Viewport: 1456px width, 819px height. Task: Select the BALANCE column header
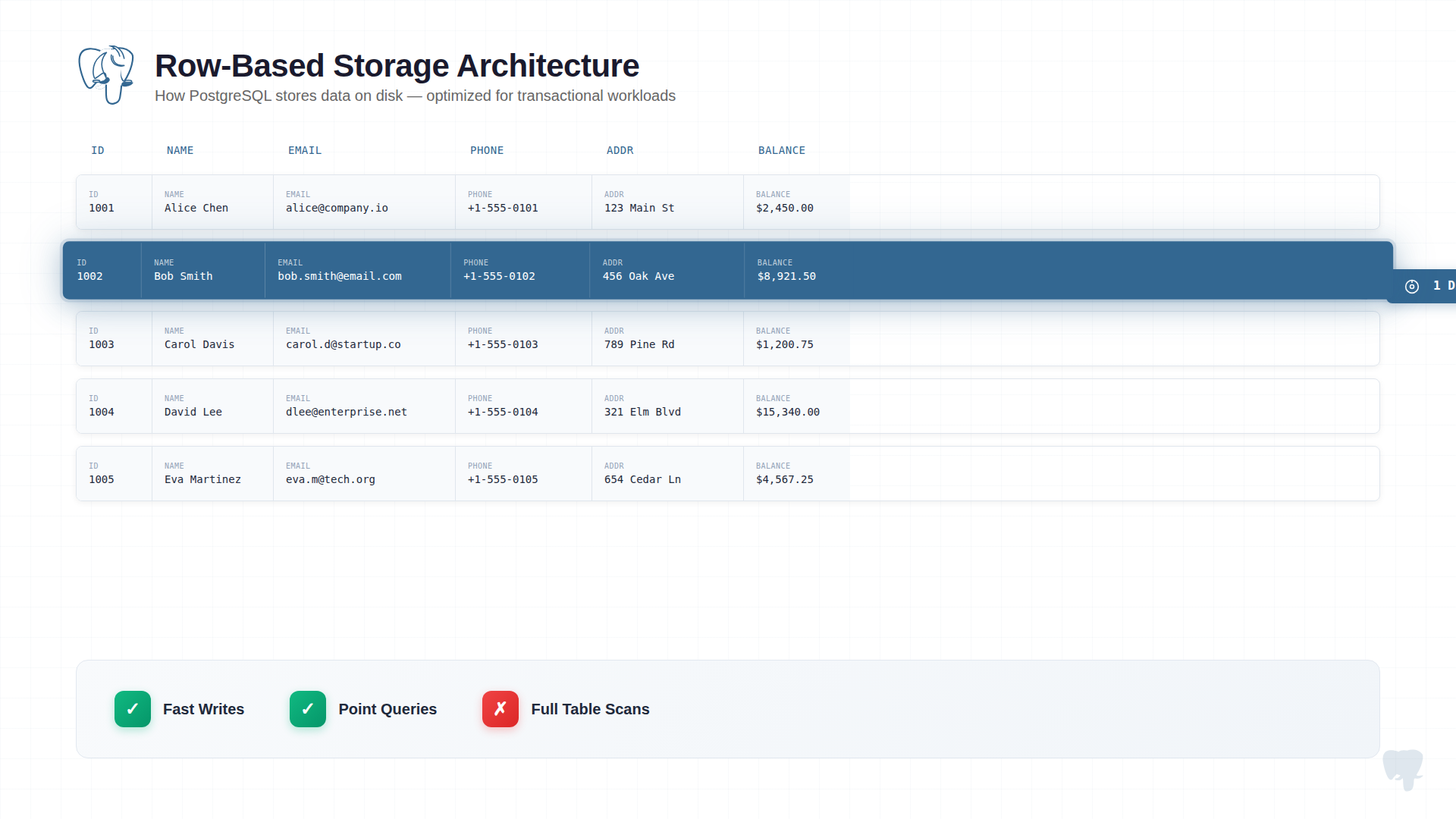coord(781,150)
